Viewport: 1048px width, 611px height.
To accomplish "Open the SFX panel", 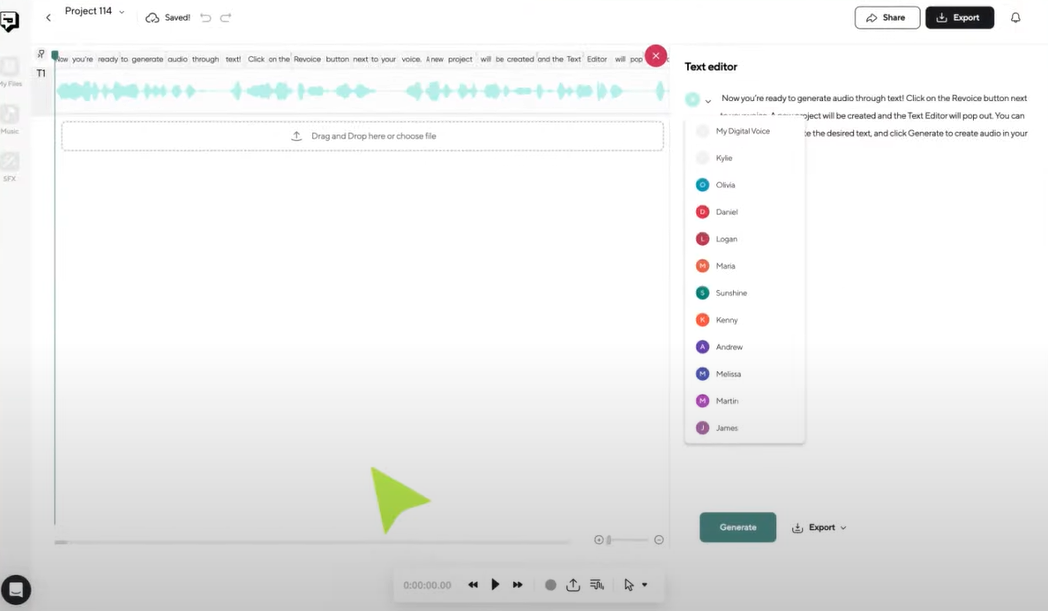I will [x=11, y=160].
